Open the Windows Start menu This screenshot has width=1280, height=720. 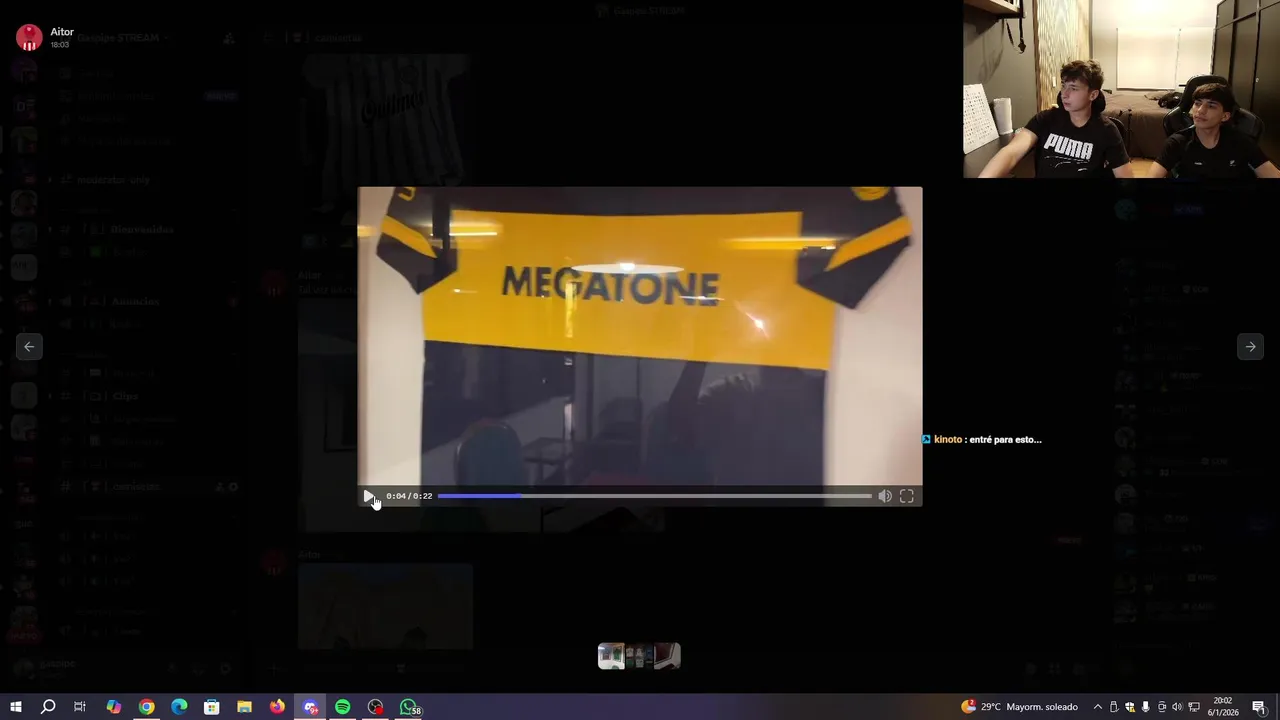(x=15, y=707)
